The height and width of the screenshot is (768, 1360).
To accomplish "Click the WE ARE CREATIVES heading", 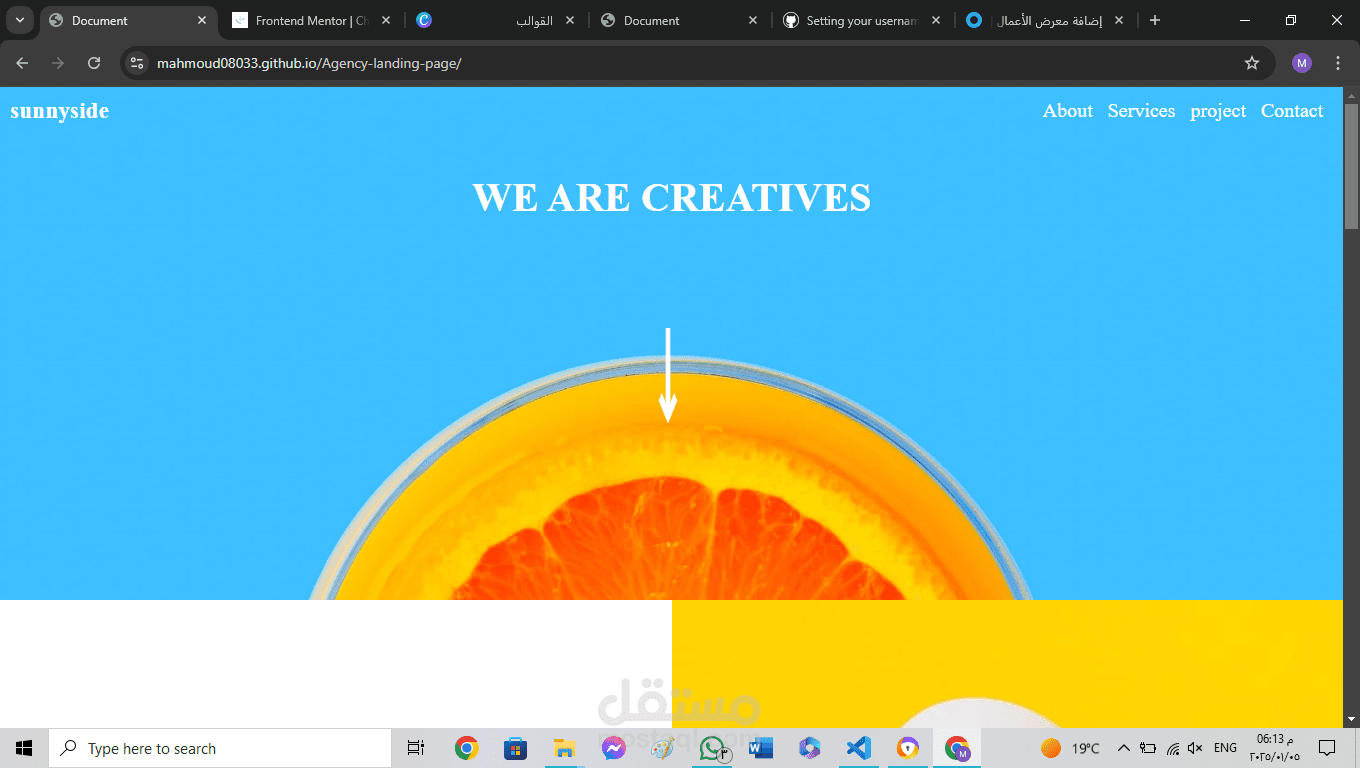I will click(672, 197).
